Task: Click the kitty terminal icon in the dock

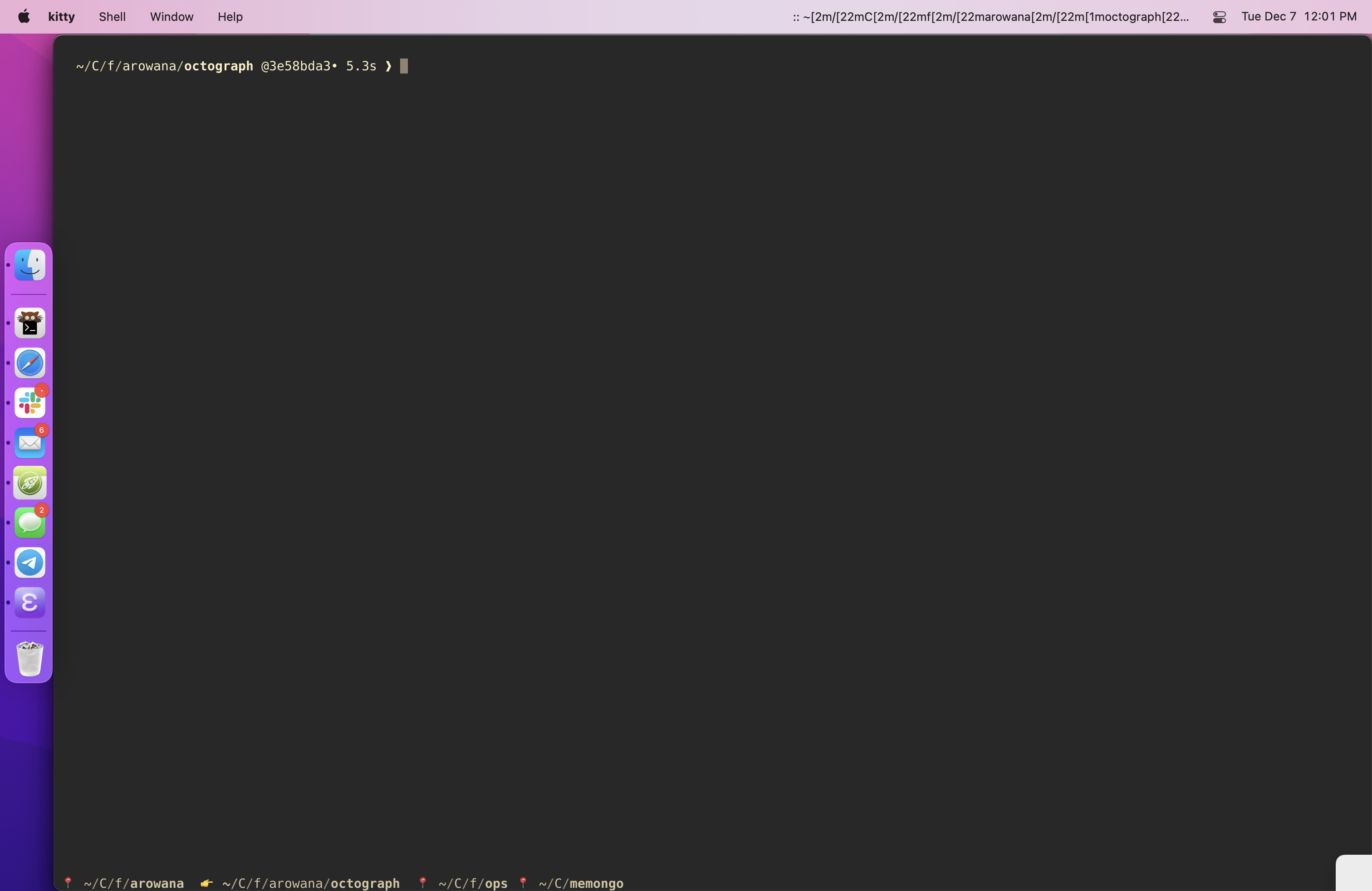Action: [29, 323]
